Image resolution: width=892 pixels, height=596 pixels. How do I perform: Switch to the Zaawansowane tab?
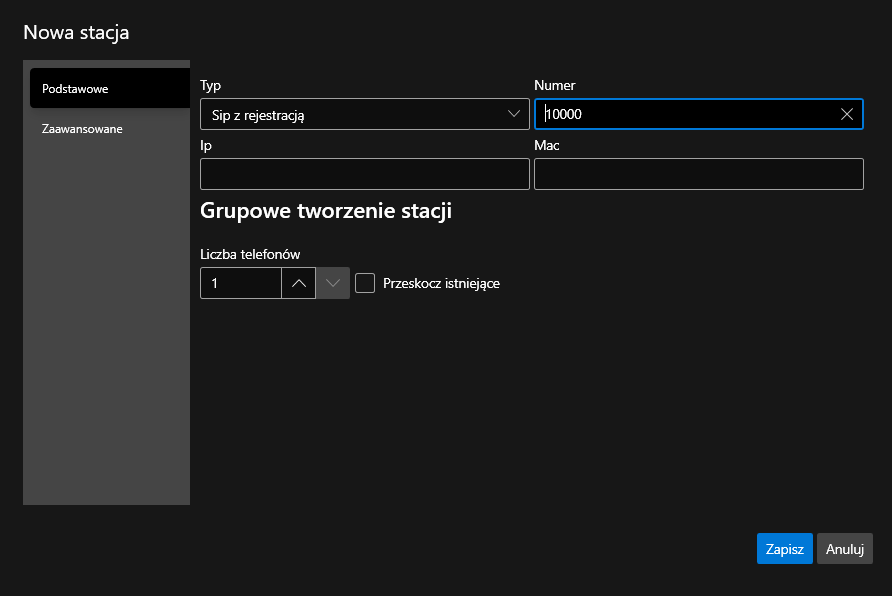click(x=82, y=128)
